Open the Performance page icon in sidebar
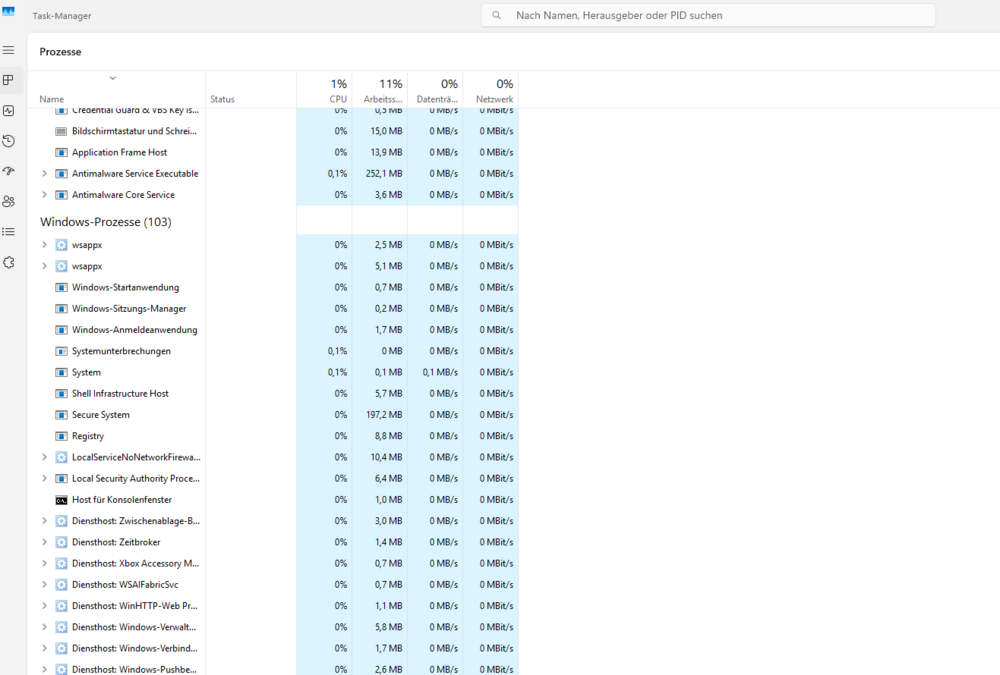 (x=9, y=110)
